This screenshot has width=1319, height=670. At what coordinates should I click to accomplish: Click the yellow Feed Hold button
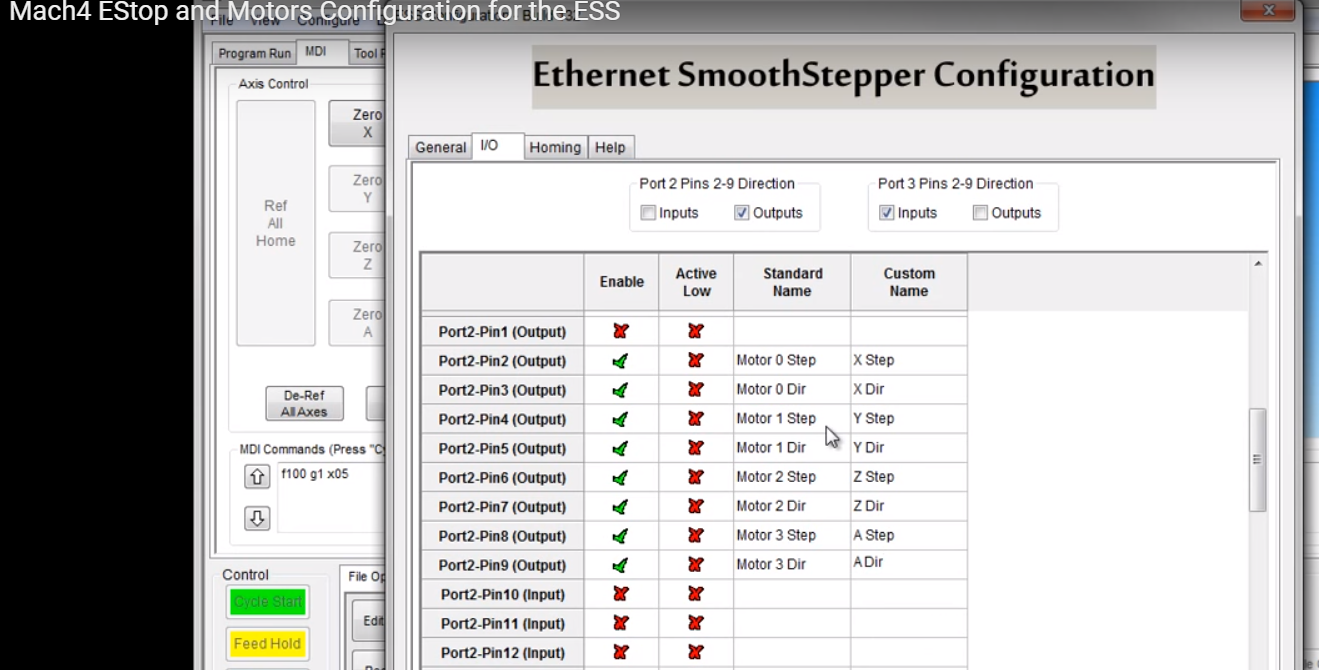[267, 644]
